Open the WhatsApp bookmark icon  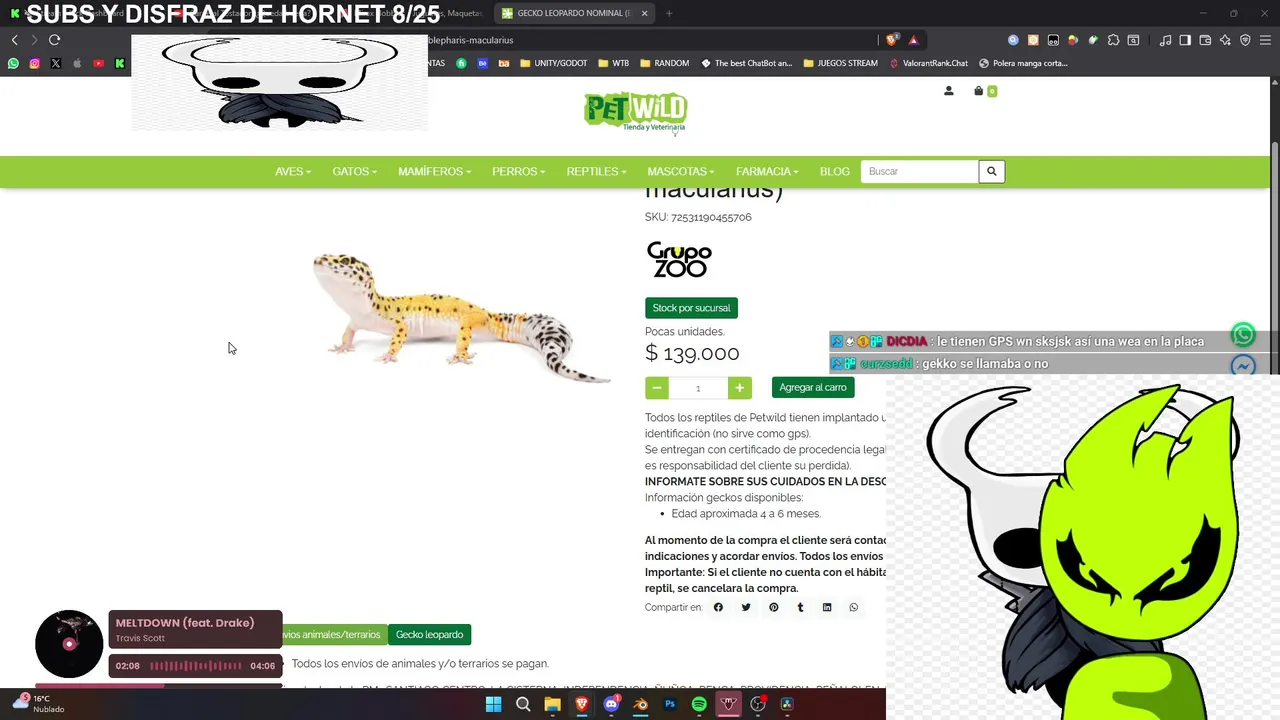click(x=13, y=63)
